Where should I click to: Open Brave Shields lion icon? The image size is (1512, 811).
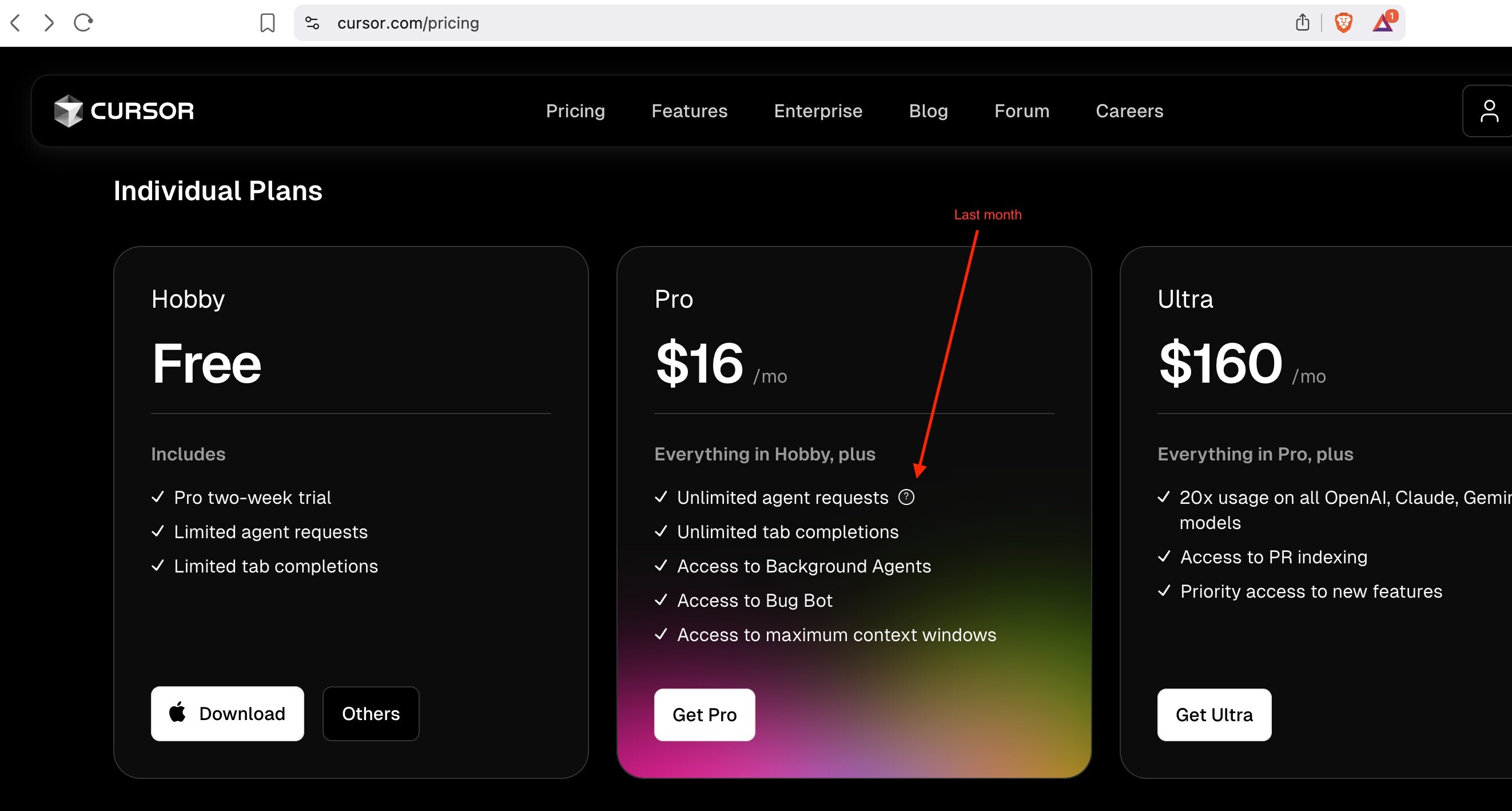click(x=1343, y=23)
